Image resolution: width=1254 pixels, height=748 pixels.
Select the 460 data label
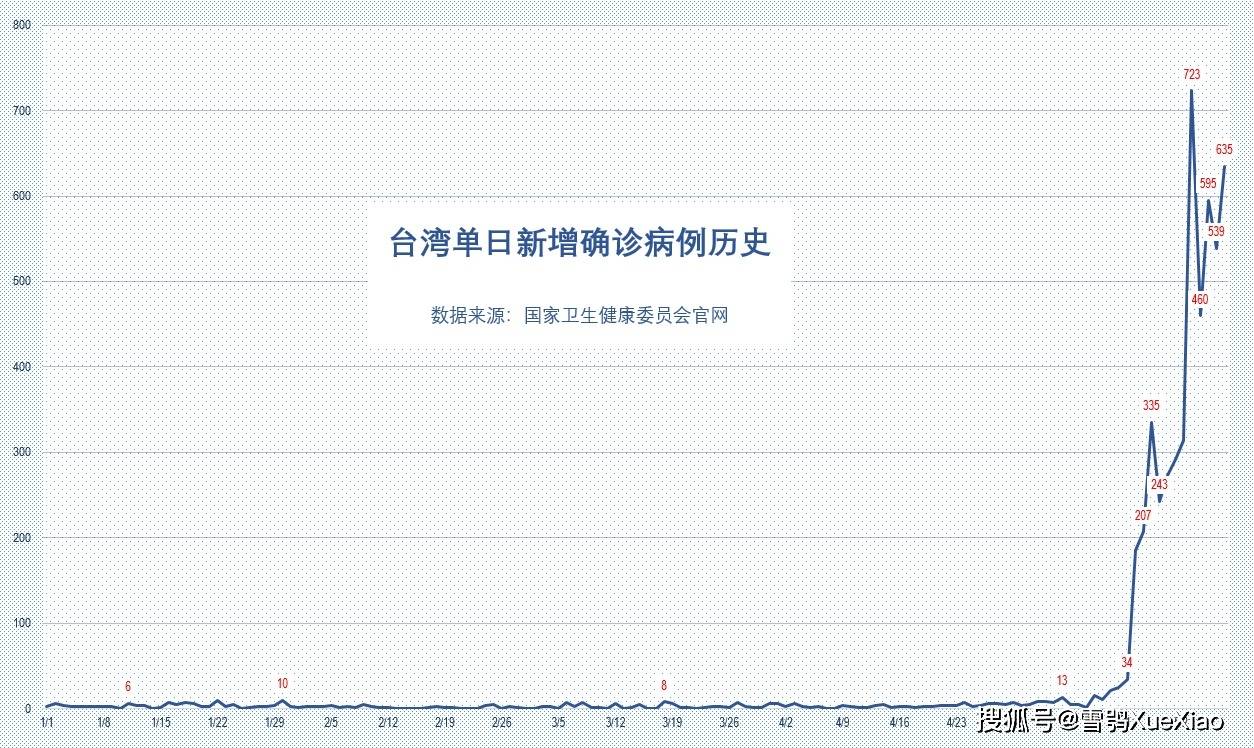pos(1200,300)
